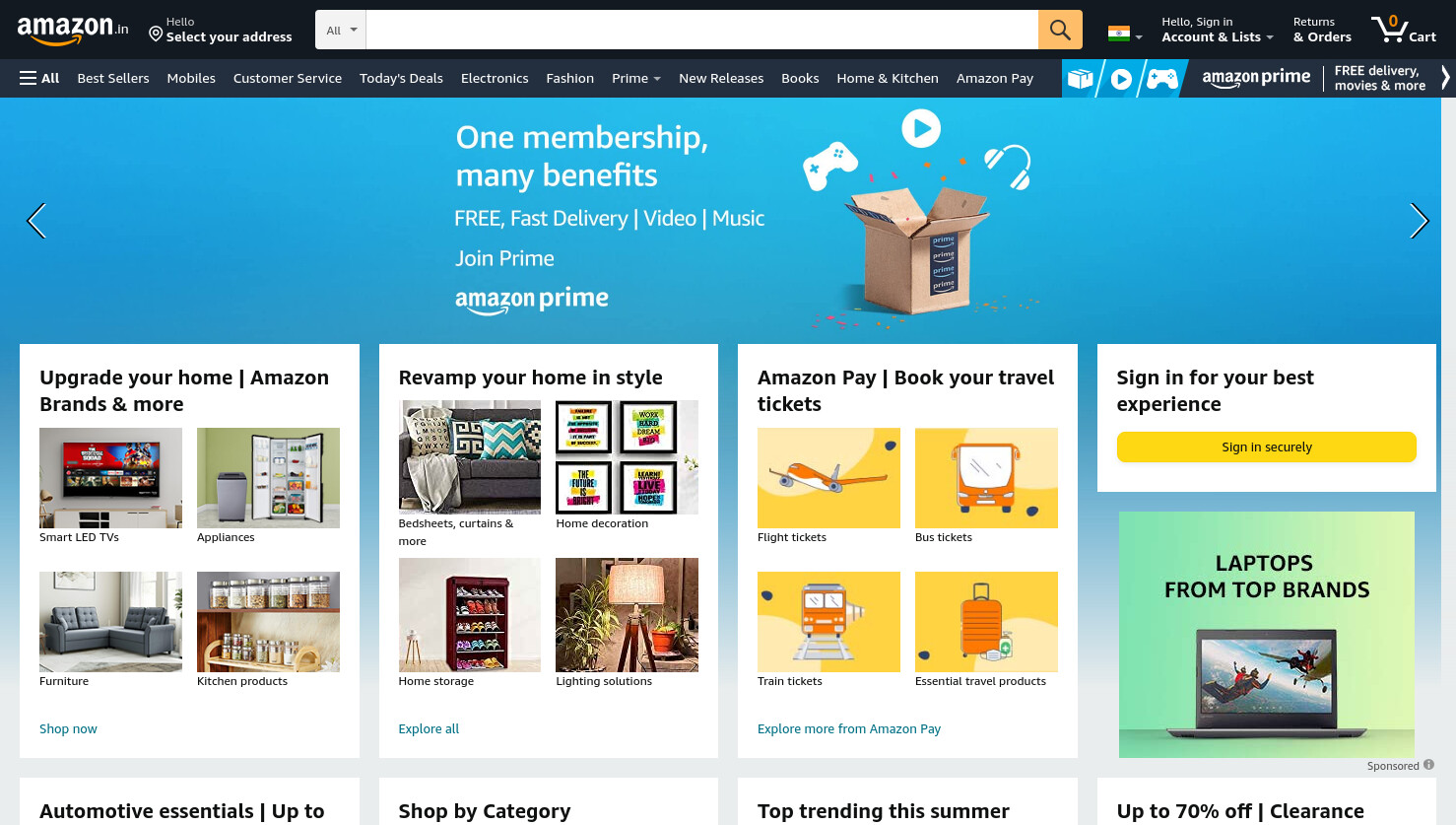The height and width of the screenshot is (825, 1456).
Task: Focus the Amazon search text field
Action: (x=701, y=30)
